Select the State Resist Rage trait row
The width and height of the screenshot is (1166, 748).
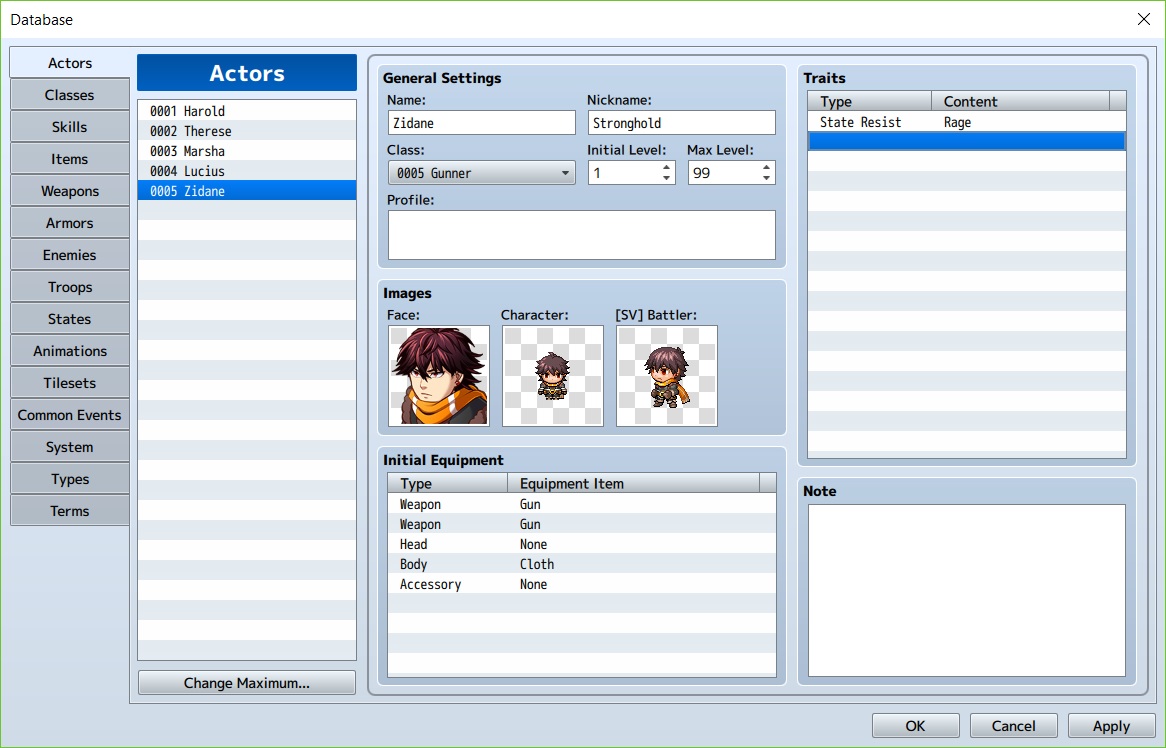[x=965, y=122]
